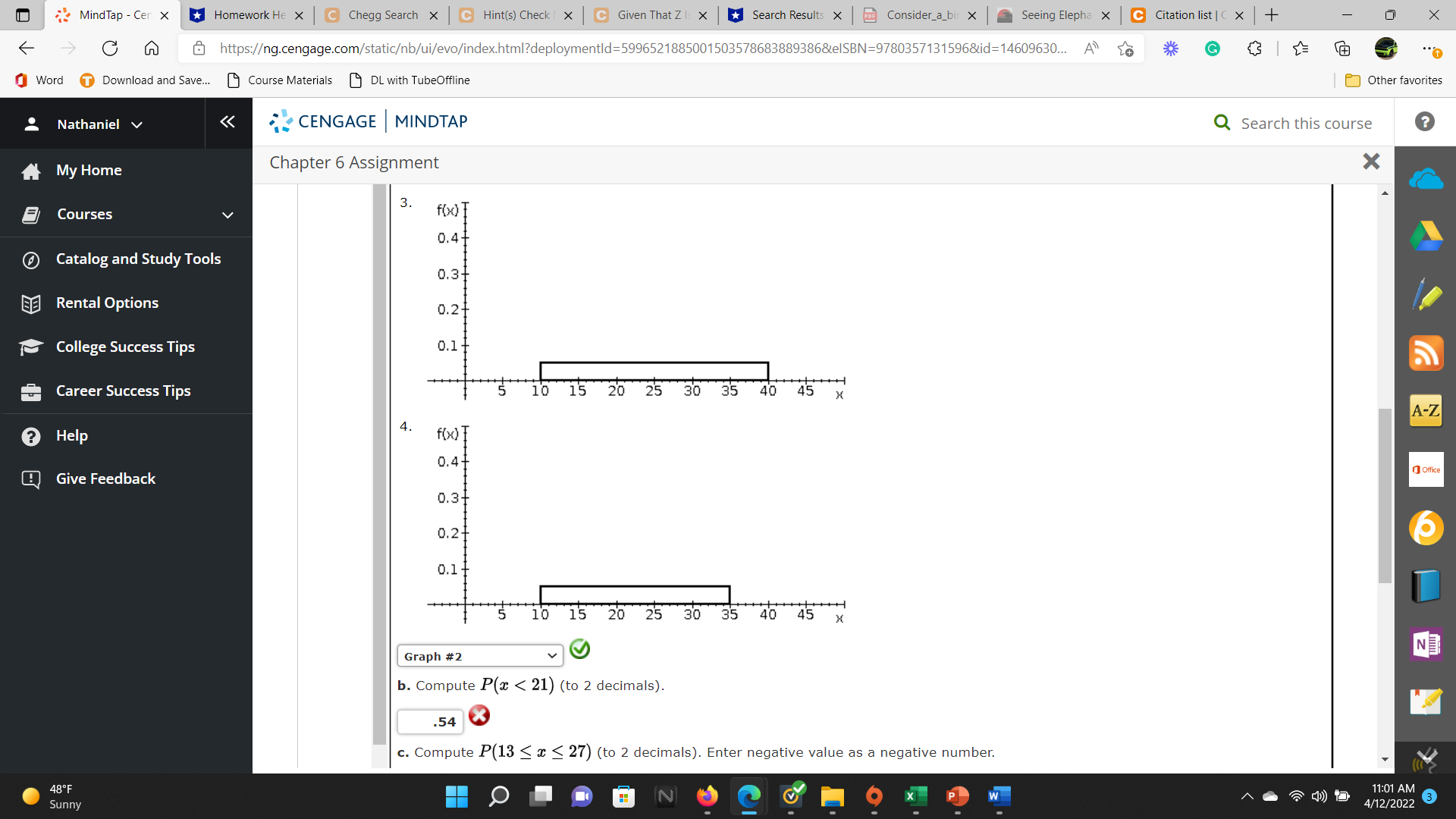The image size is (1456, 819).
Task: Open the Collections icon in the browser toolbar
Action: click(1342, 48)
